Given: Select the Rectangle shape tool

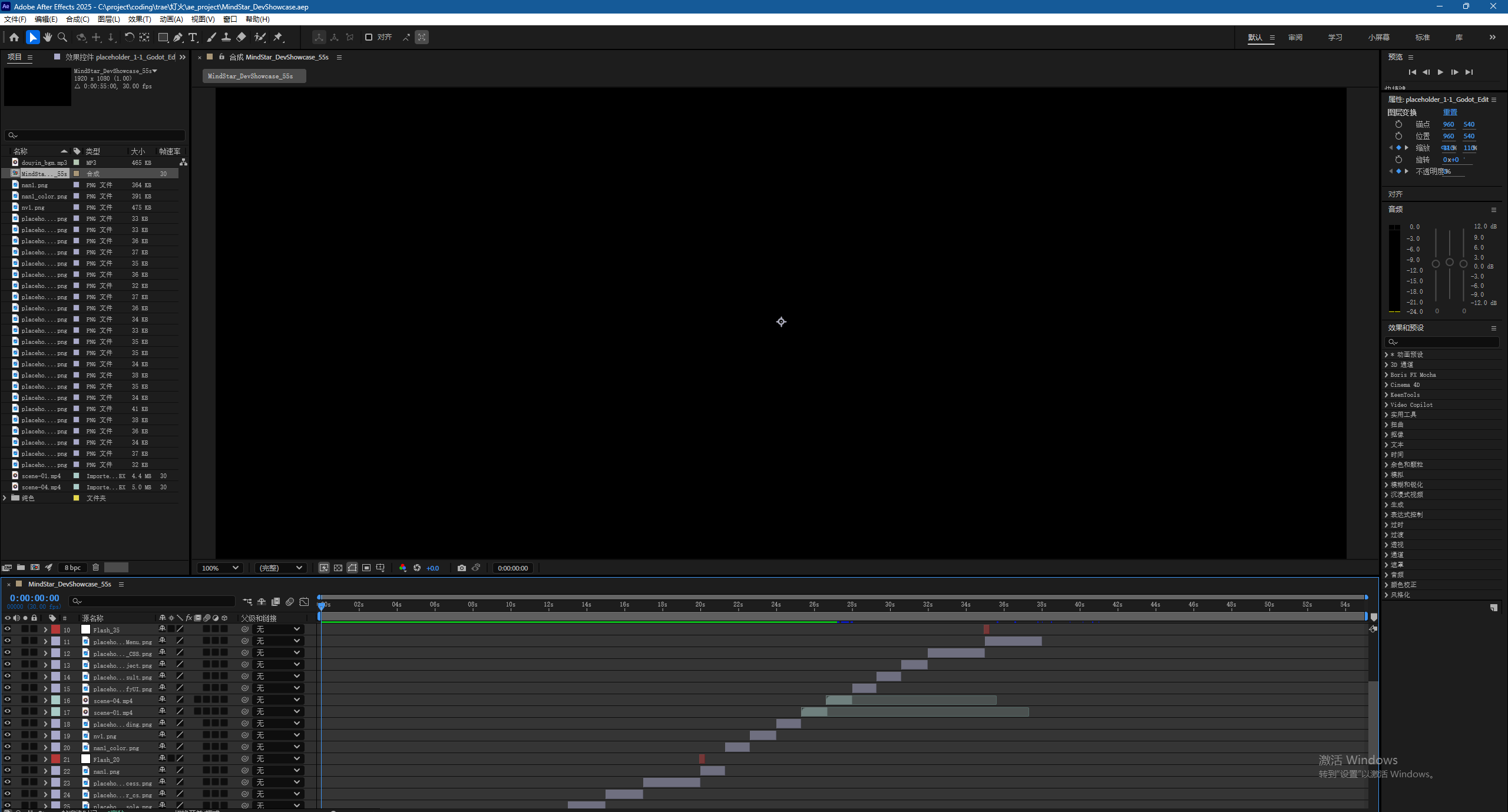Looking at the screenshot, I should (163, 37).
